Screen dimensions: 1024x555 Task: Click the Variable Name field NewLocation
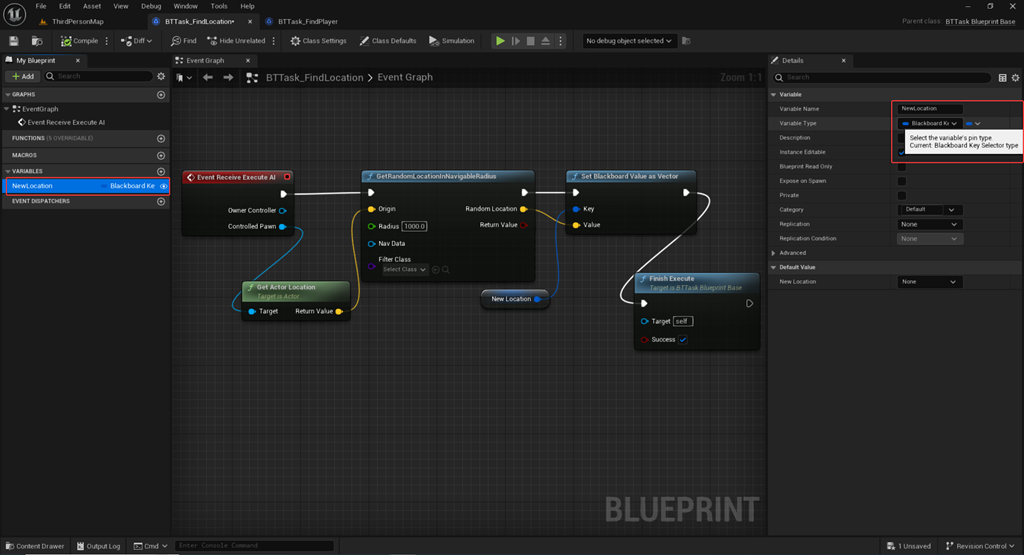click(930, 109)
